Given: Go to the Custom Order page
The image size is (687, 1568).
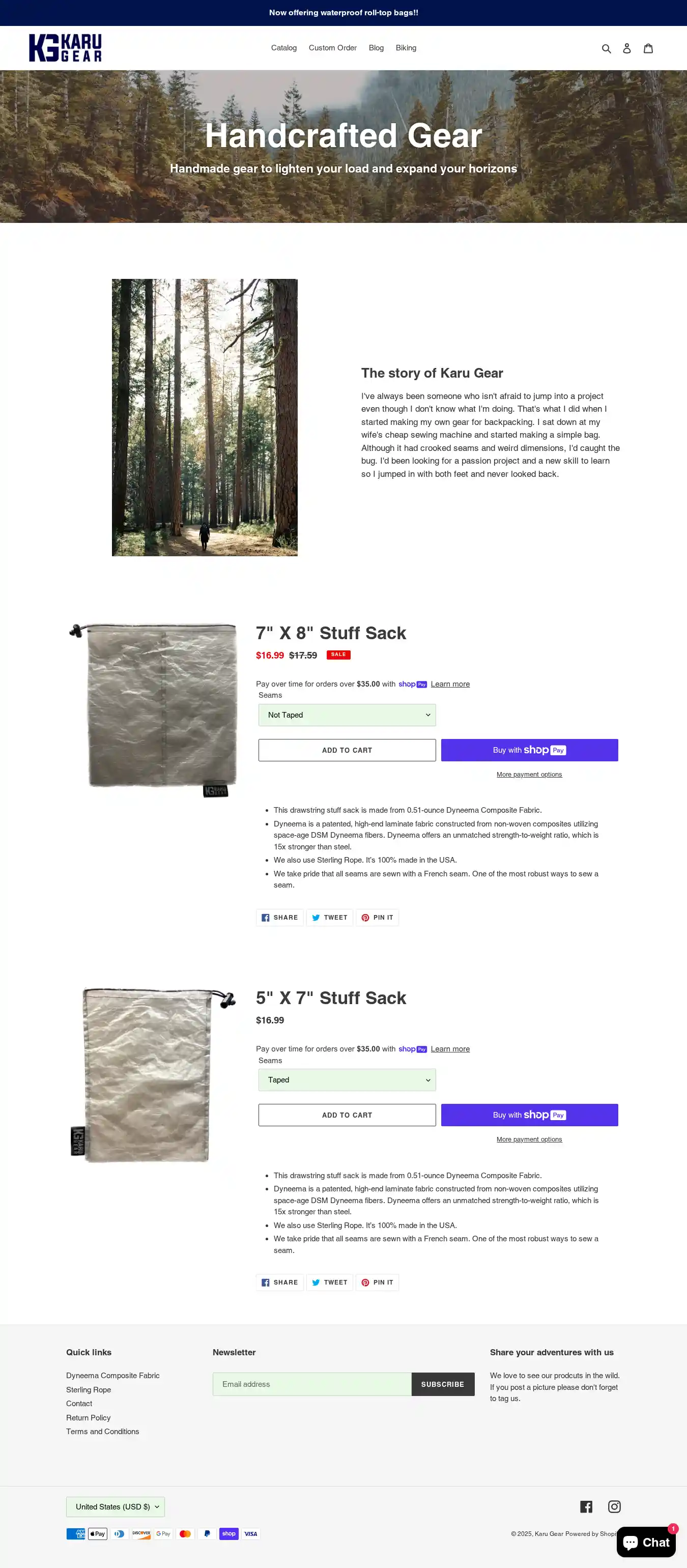Looking at the screenshot, I should (x=332, y=48).
